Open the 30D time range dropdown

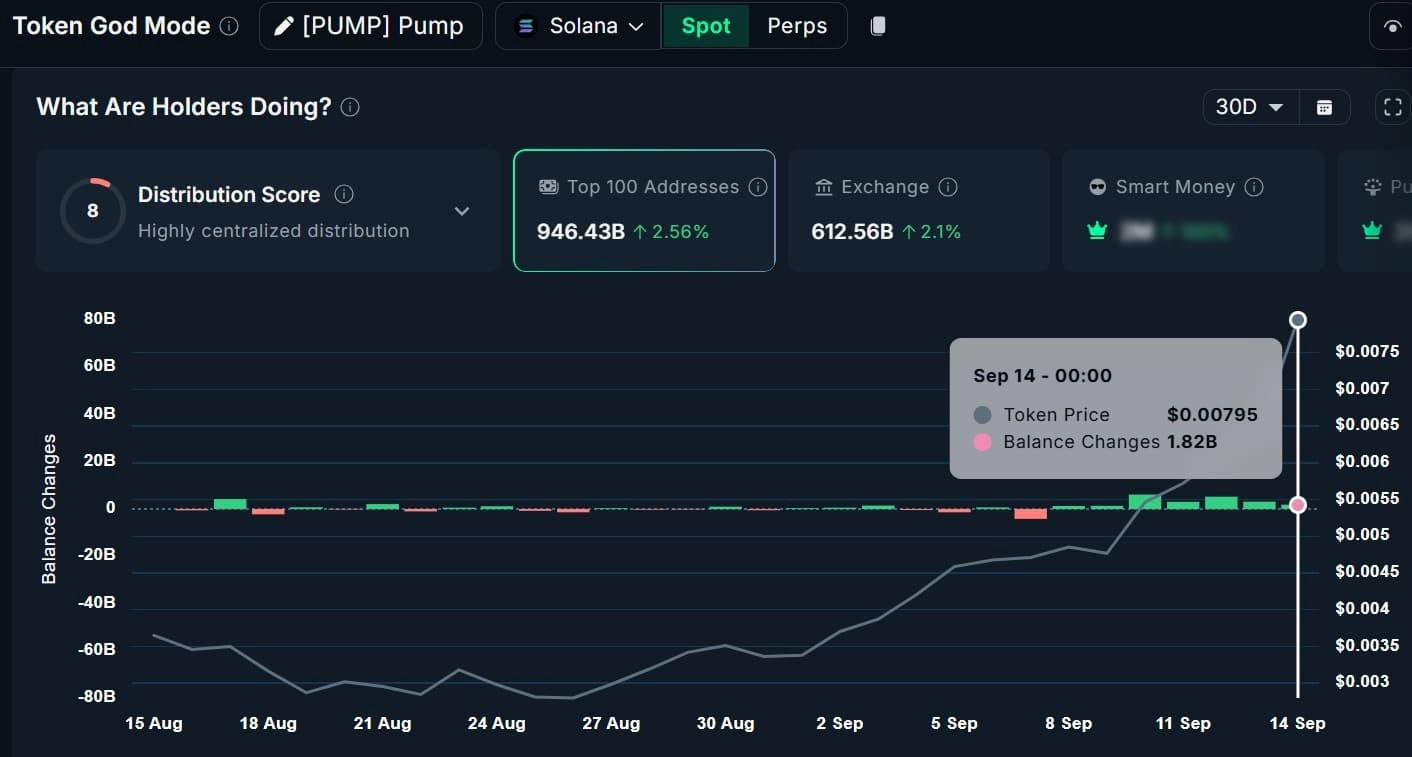(x=1249, y=106)
